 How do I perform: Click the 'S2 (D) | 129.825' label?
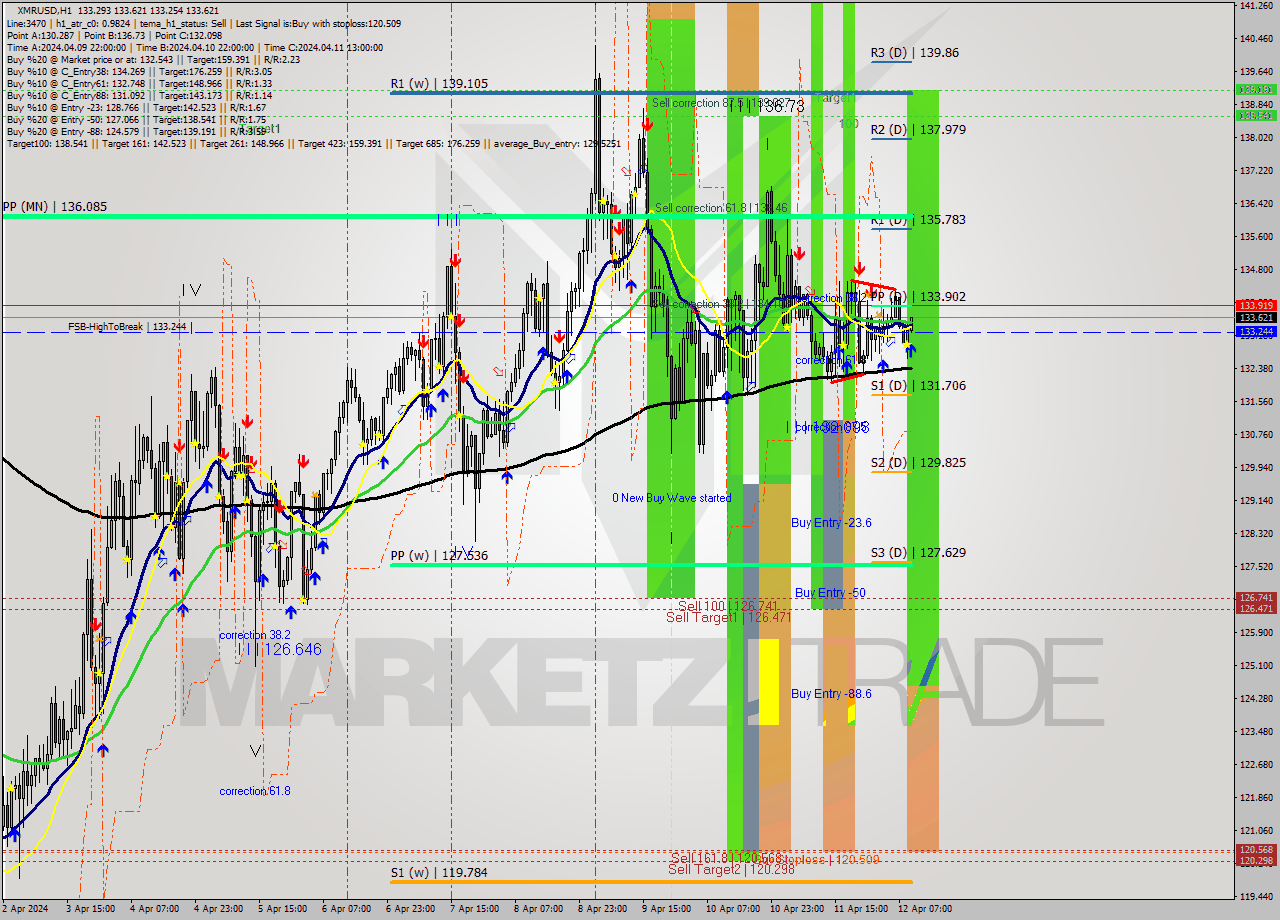click(917, 463)
